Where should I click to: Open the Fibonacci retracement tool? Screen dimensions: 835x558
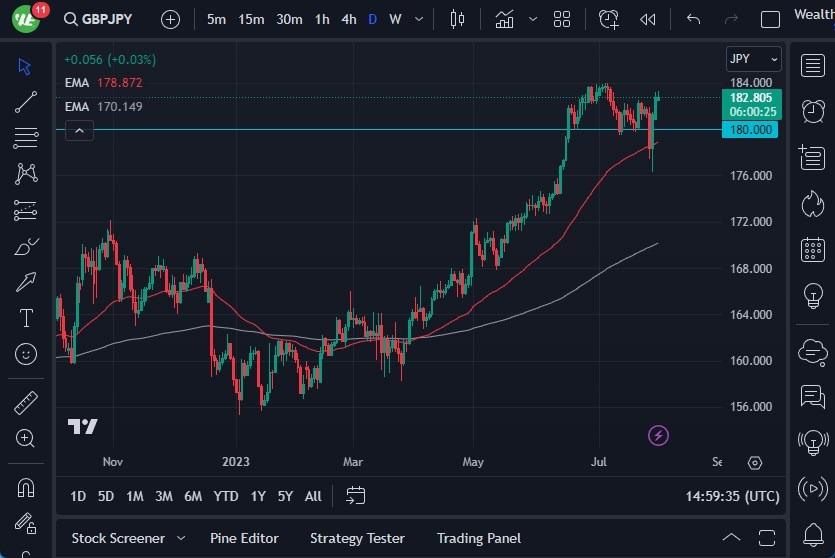click(26, 210)
